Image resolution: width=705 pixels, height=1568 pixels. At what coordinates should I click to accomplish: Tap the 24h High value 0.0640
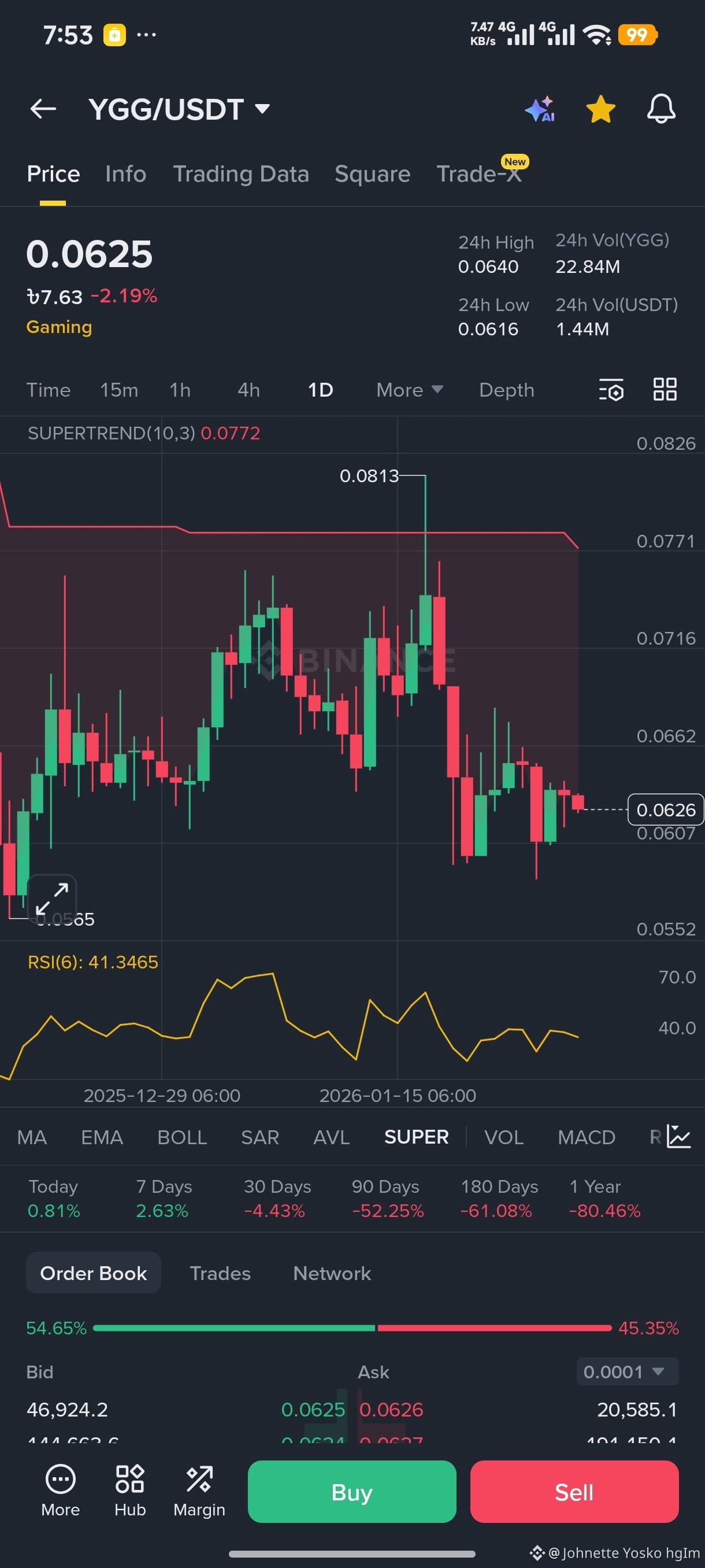488,267
